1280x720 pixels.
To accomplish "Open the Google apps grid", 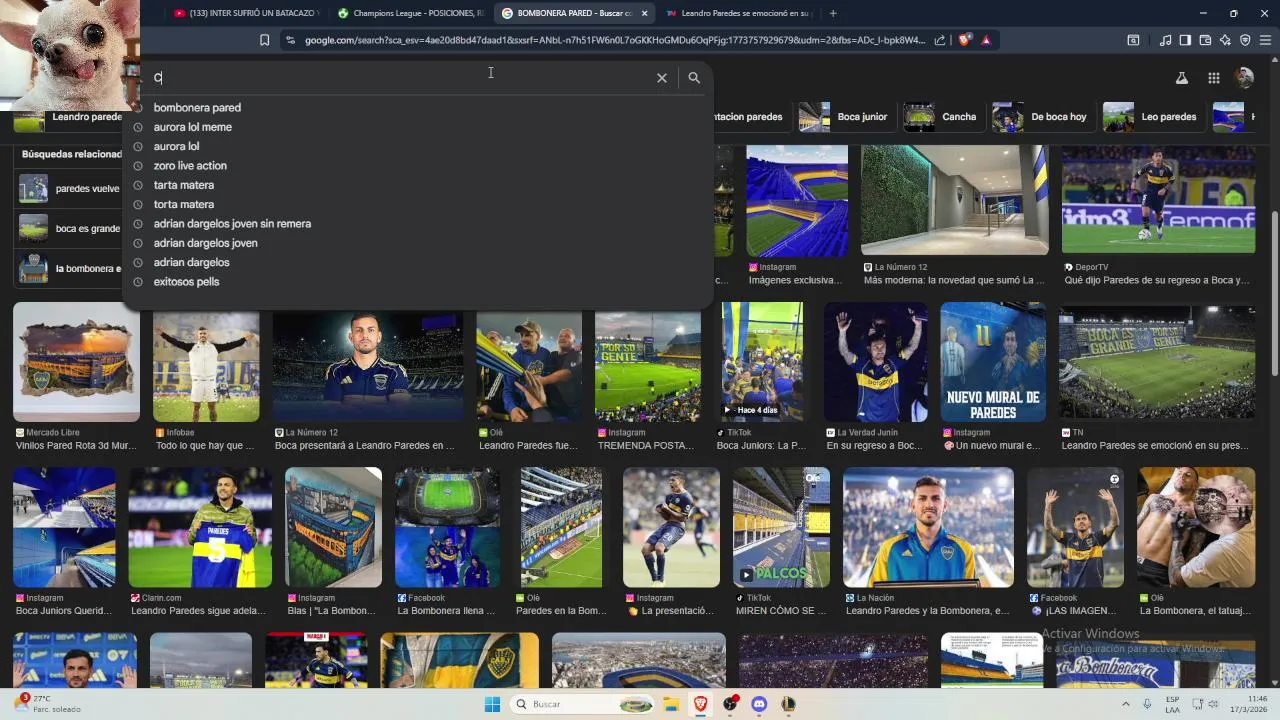I will pos(1213,78).
